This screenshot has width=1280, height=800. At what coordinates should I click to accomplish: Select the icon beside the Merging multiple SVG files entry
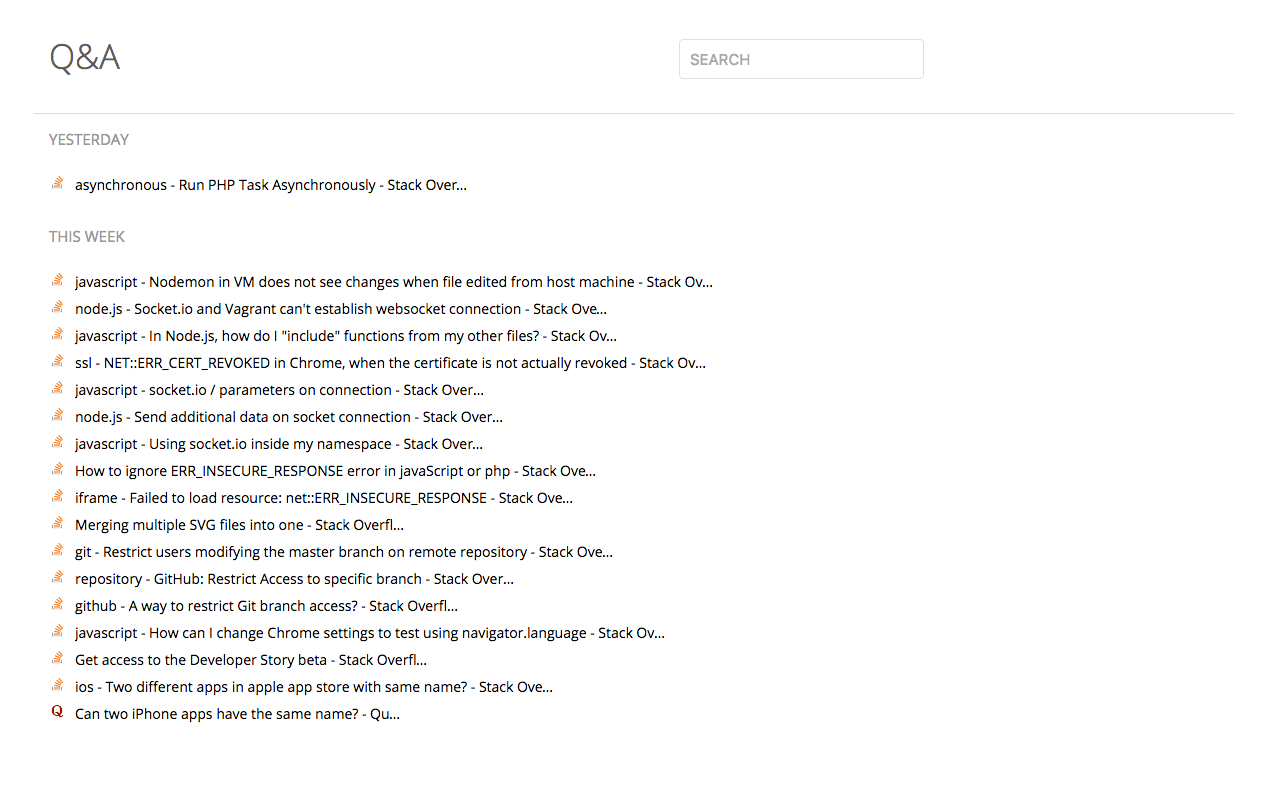(57, 522)
